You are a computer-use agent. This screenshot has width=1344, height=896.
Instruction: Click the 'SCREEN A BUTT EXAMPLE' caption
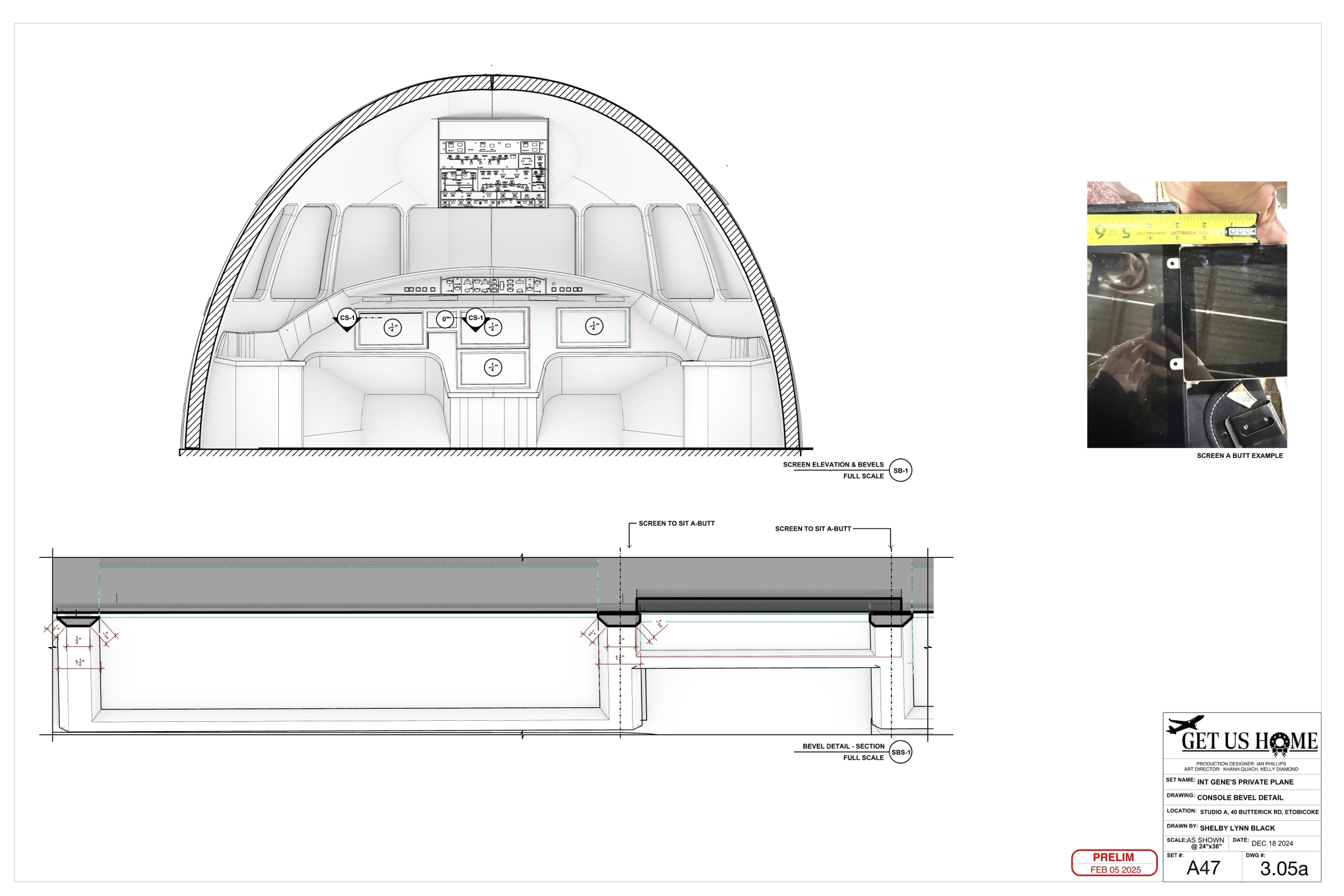point(1239,455)
